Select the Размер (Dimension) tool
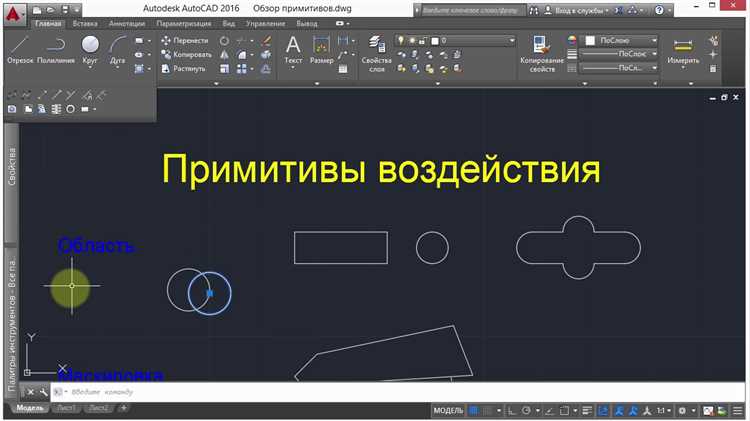The image size is (750, 421). pyautogui.click(x=321, y=50)
